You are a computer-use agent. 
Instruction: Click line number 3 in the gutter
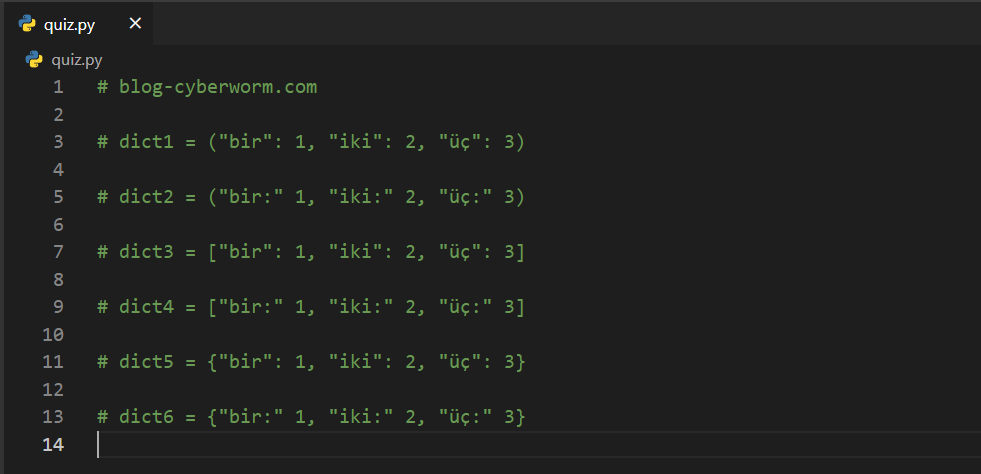57,142
